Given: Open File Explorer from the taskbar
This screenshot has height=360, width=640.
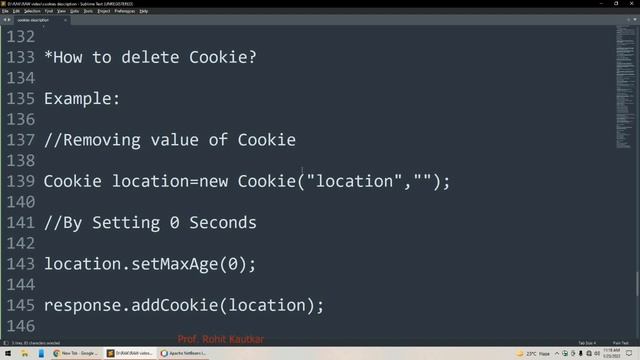Looking at the screenshot, I should click(x=24, y=353).
